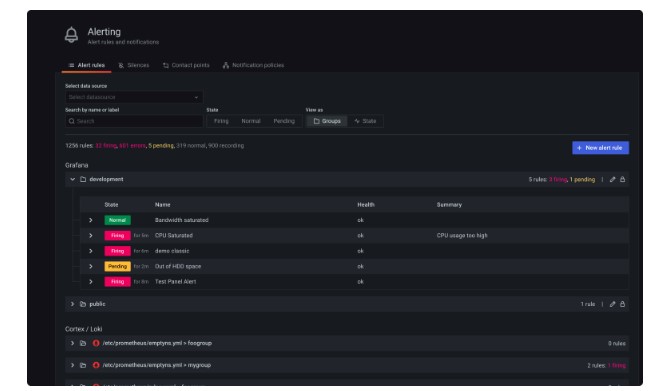654x391 pixels.
Task: Click the Pending badge for Out of HDD space
Action: point(117,266)
